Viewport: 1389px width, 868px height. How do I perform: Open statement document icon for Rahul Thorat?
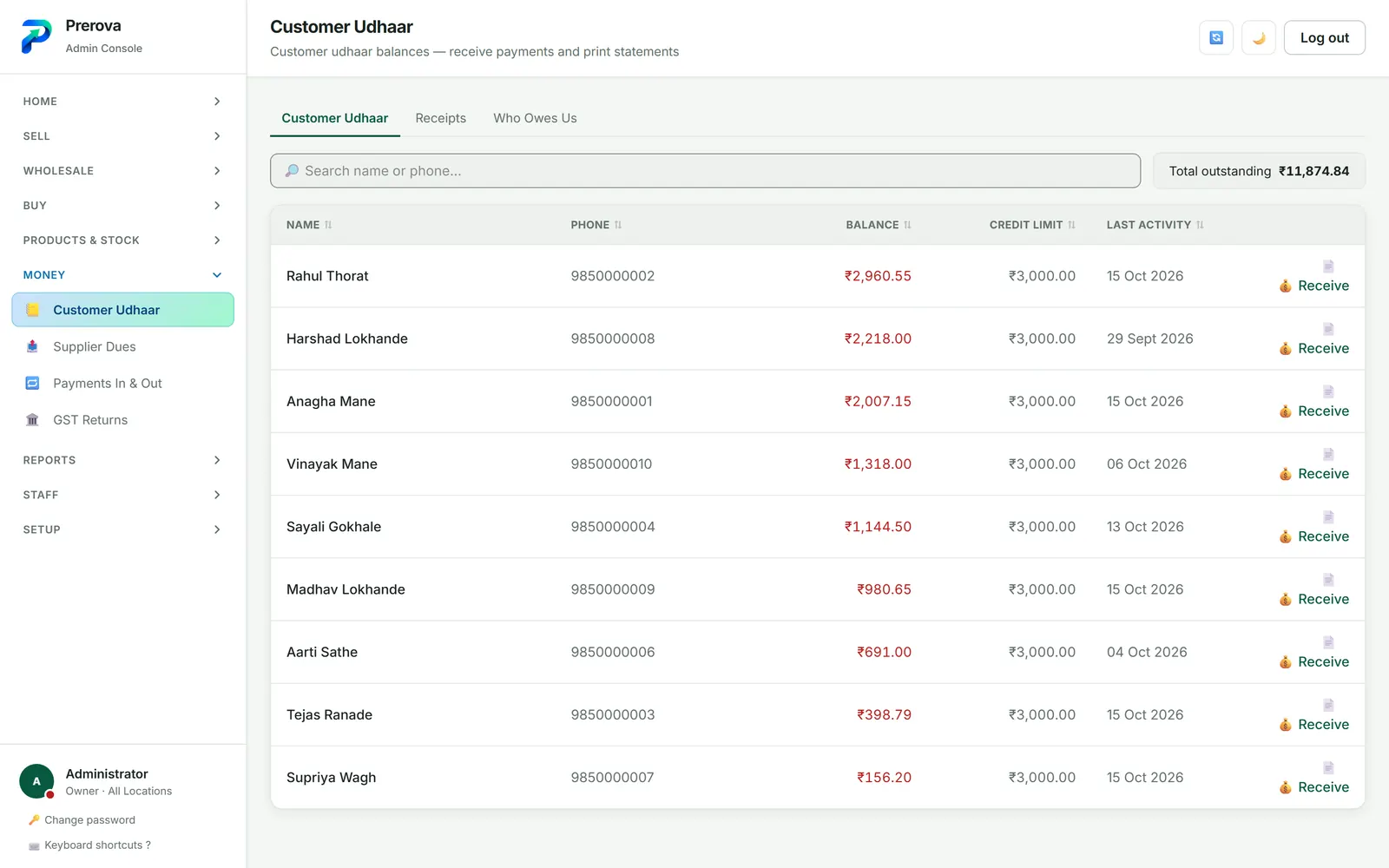pyautogui.click(x=1328, y=266)
